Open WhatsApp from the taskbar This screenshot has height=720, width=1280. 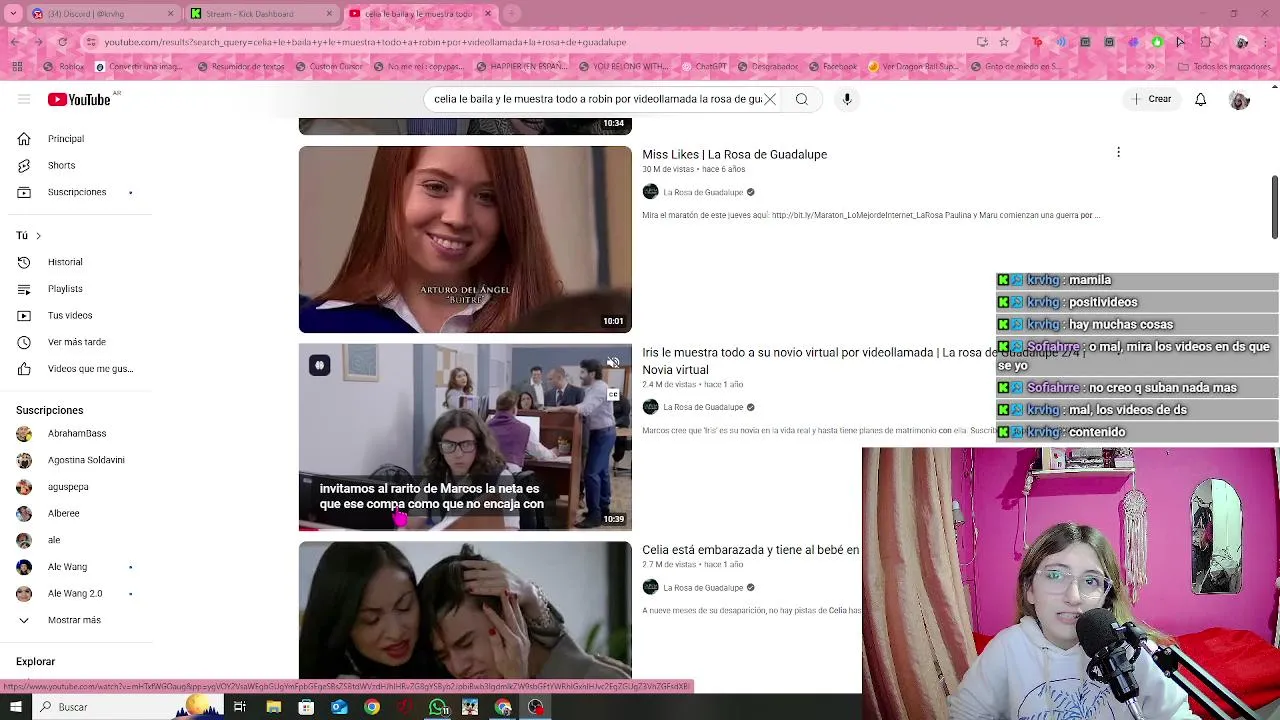click(x=438, y=707)
